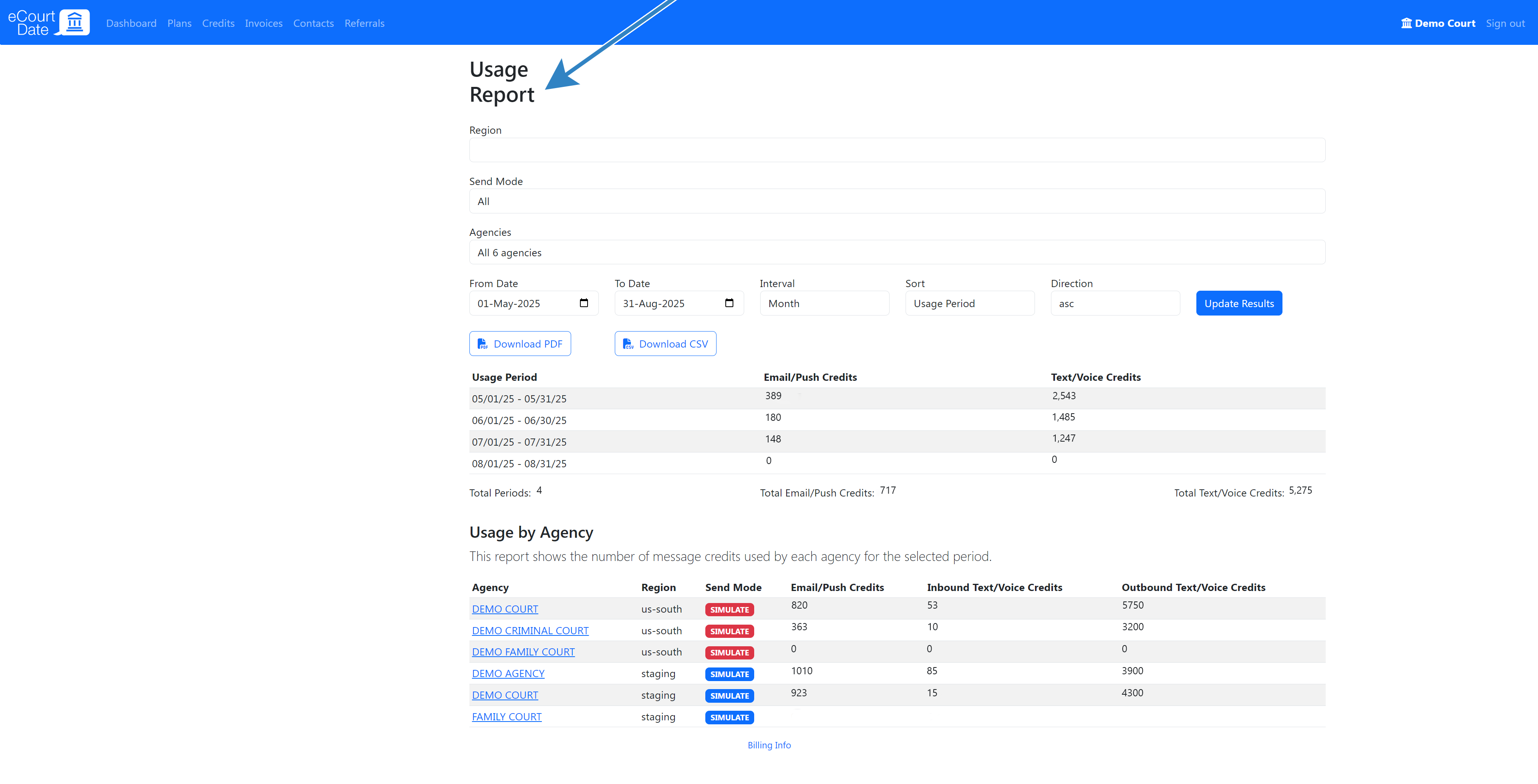Click the Outbound Text/Voice Credits column header

tap(1194, 587)
